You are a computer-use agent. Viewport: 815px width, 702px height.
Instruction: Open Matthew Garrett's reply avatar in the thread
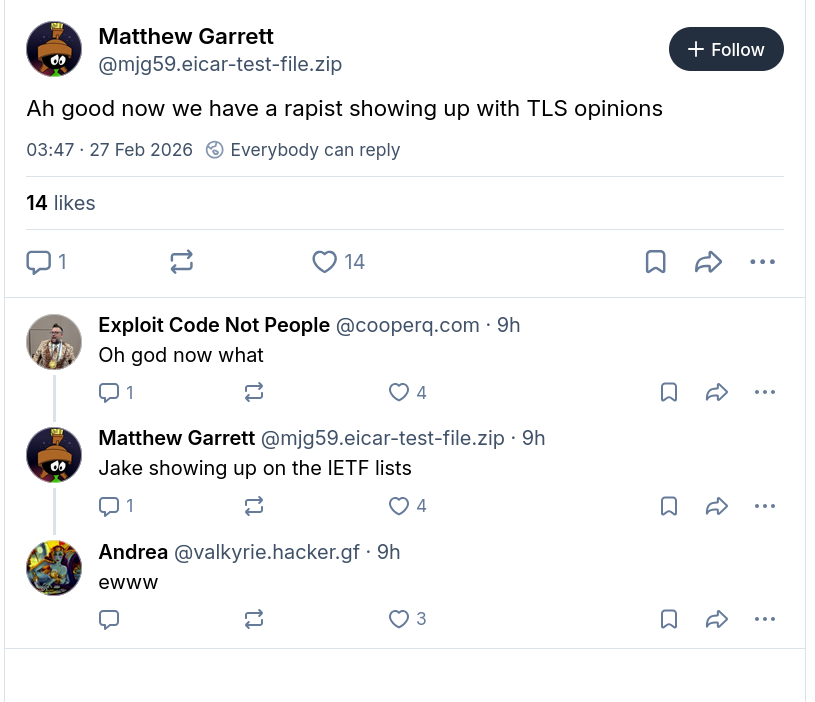point(54,455)
